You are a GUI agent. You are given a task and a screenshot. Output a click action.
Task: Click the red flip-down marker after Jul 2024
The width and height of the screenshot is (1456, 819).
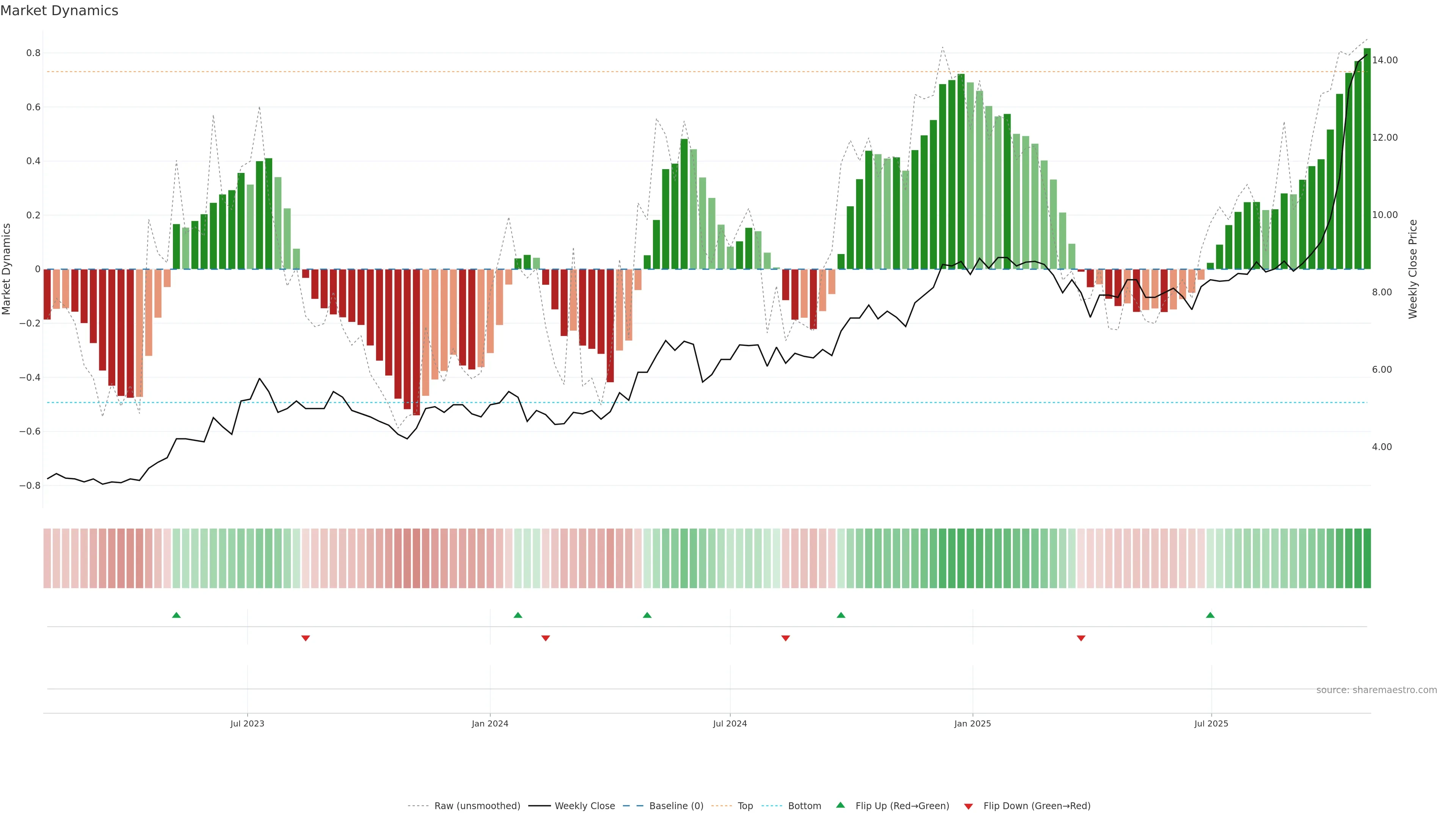pos(786,638)
